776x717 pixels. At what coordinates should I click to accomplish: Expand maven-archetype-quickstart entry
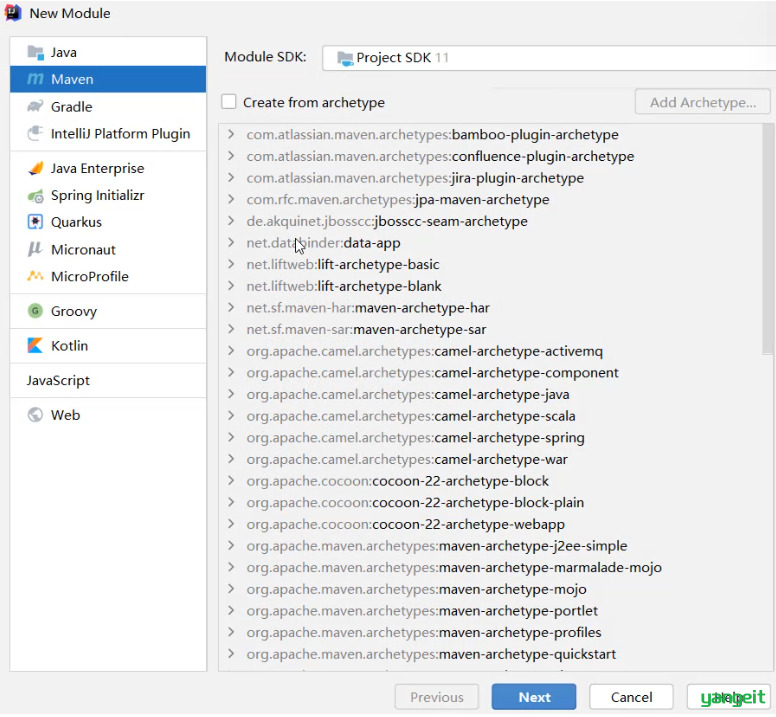(231, 654)
